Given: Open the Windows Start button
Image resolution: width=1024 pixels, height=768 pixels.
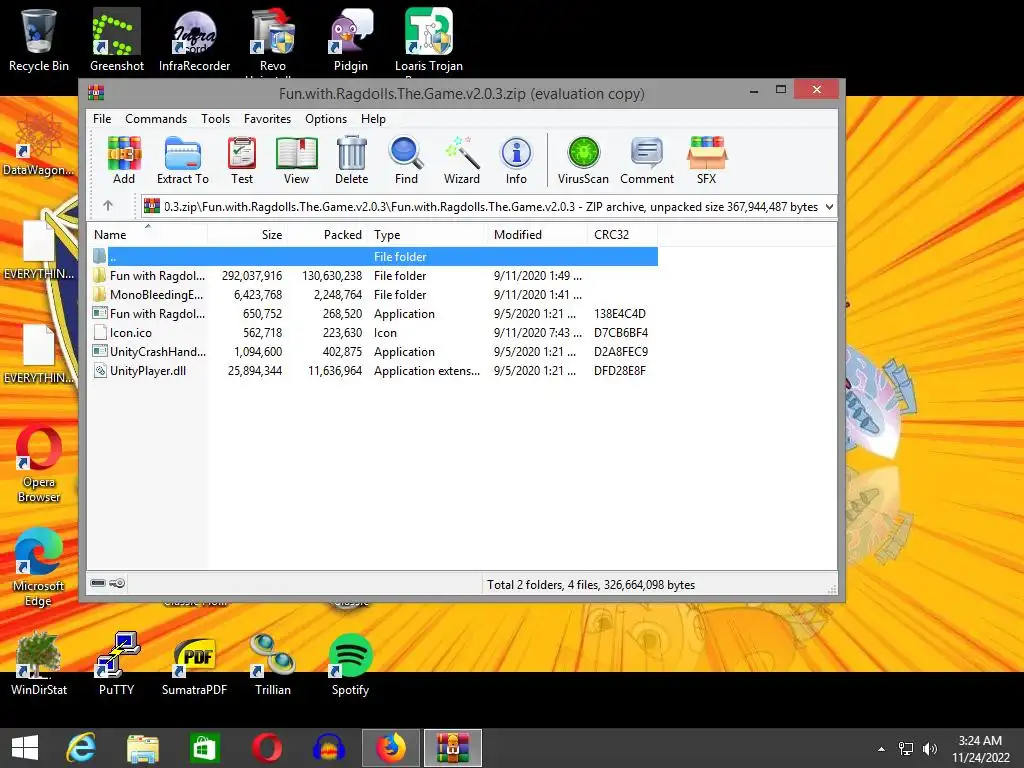Looking at the screenshot, I should [x=25, y=748].
